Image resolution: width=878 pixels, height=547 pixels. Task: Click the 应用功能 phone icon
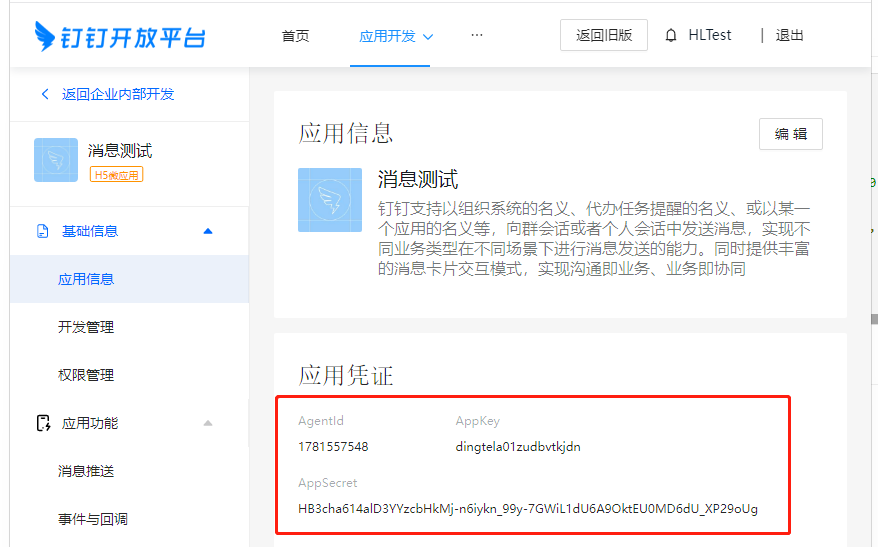tap(43, 423)
